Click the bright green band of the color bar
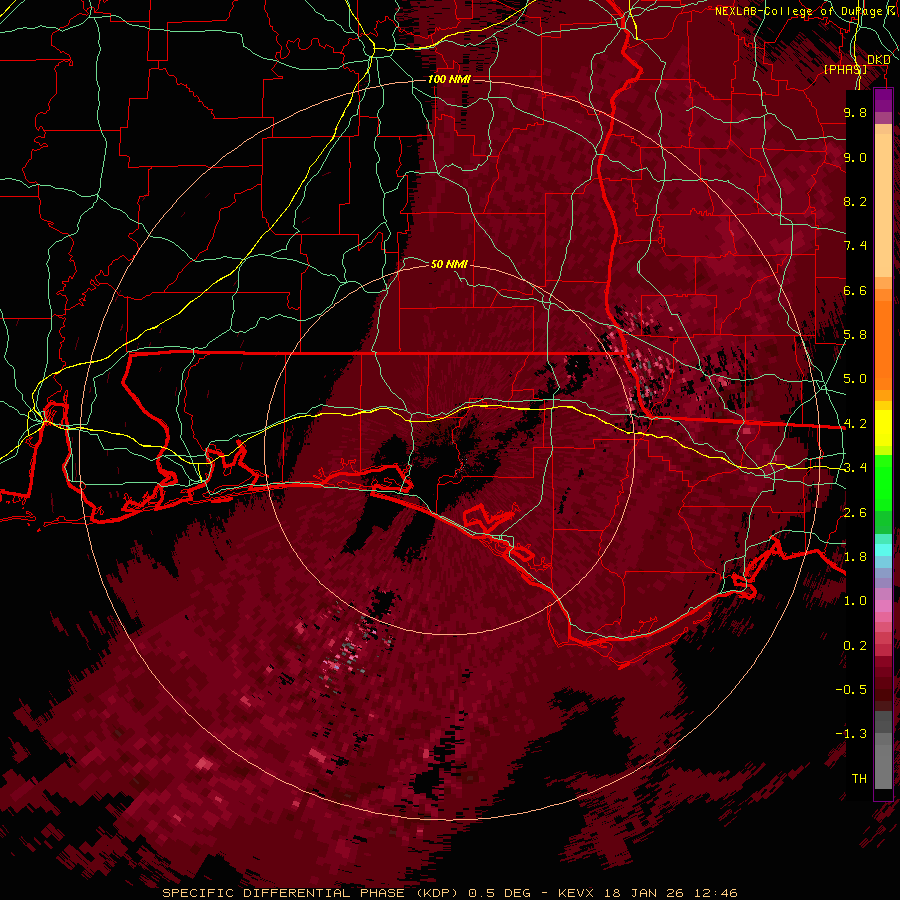 (x=883, y=484)
